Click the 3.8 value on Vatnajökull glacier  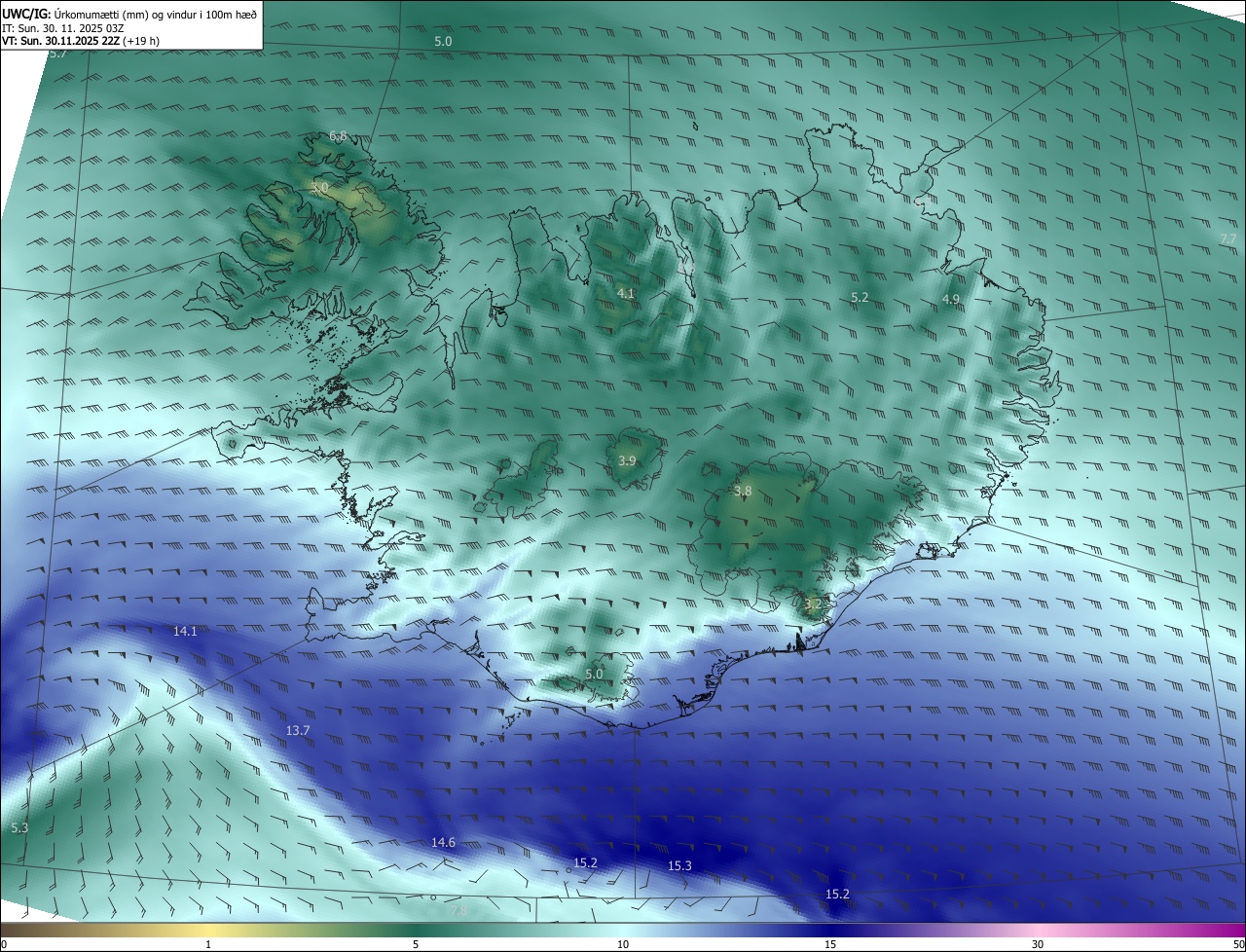[x=743, y=492]
